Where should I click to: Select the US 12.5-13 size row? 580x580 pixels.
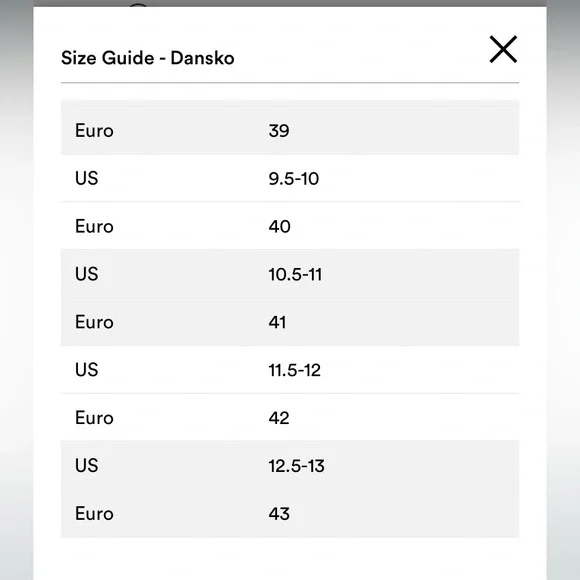coord(290,465)
